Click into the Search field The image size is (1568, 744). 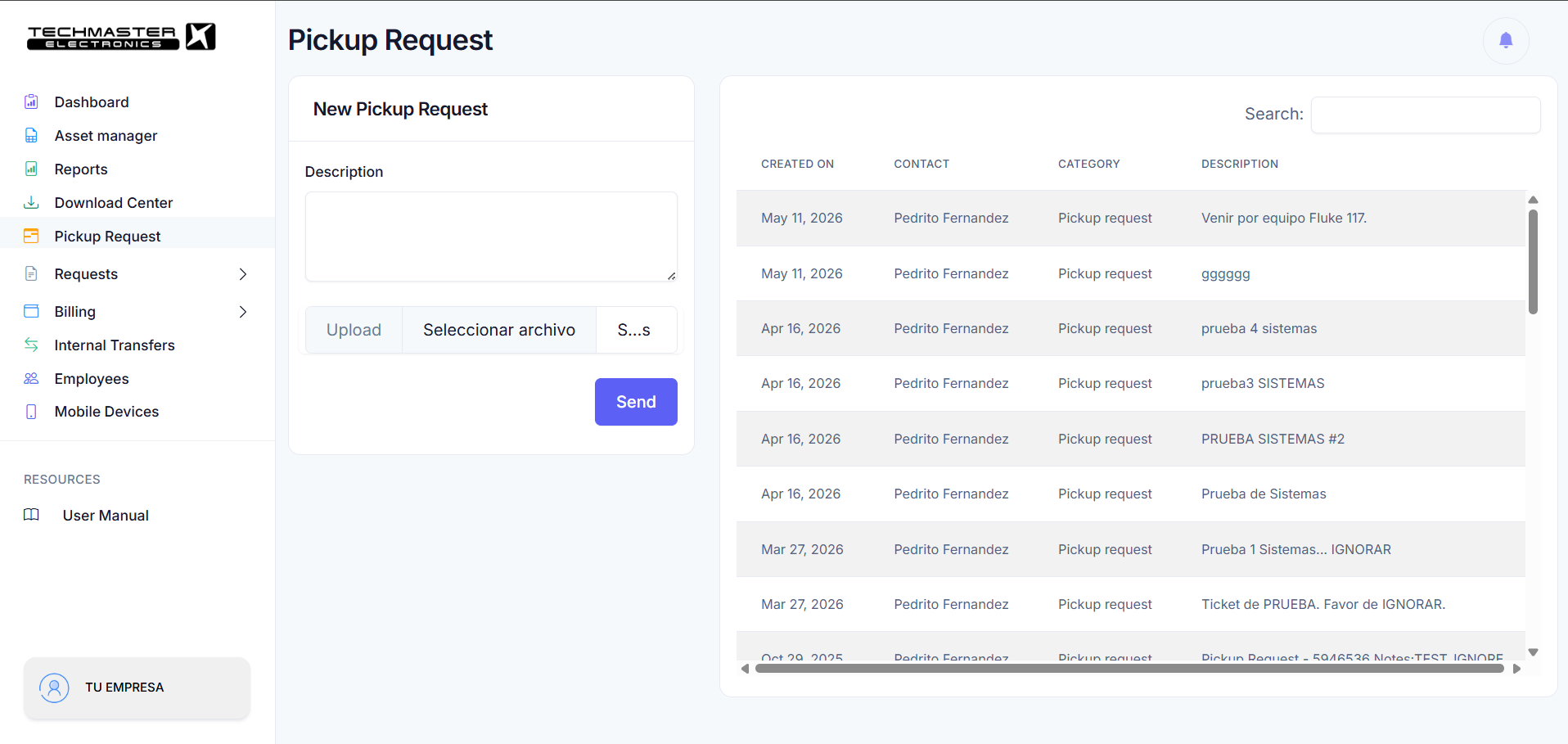1426,115
